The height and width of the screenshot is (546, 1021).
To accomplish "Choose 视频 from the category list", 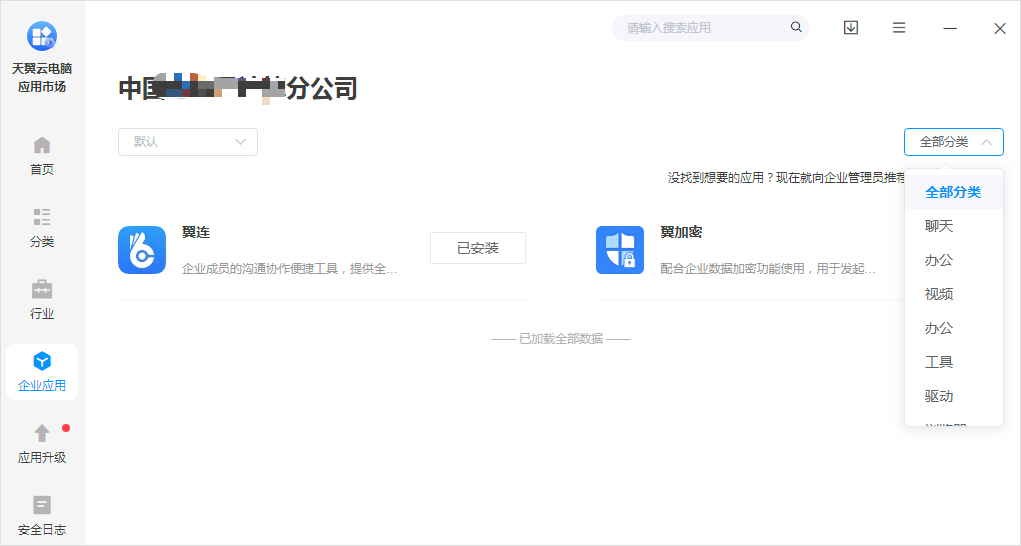I will pos(939,294).
